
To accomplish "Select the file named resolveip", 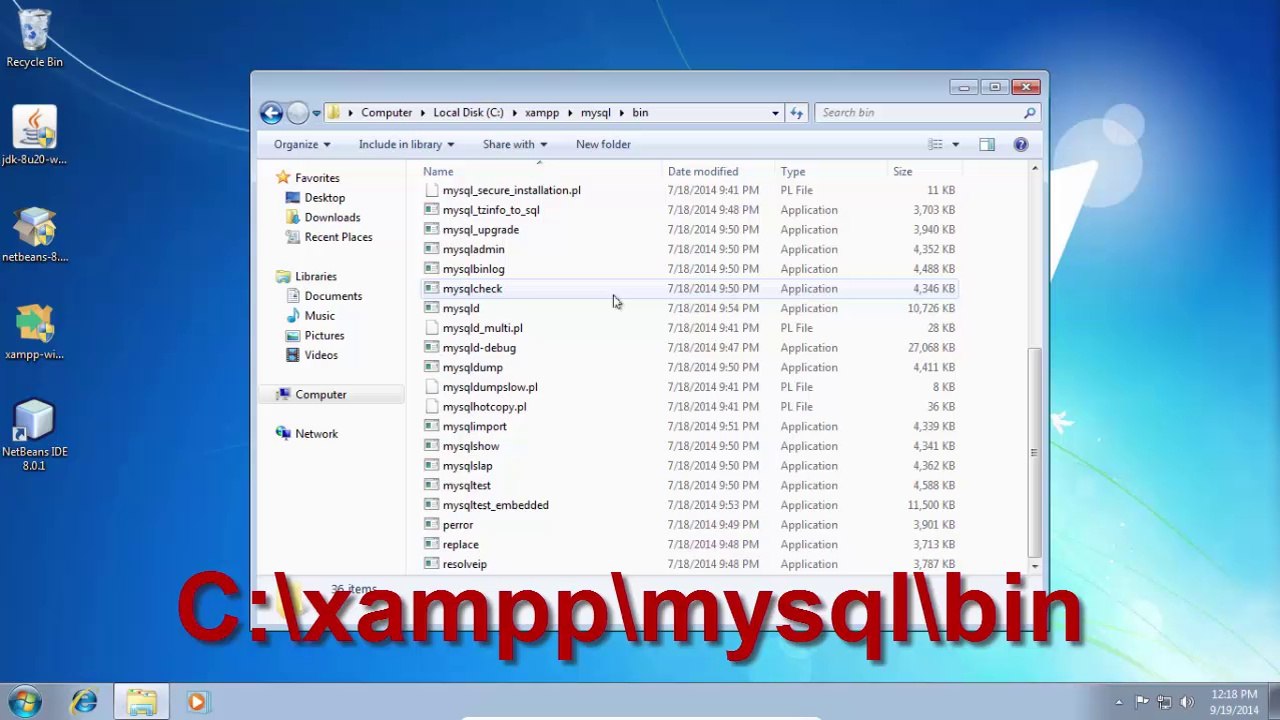I will pyautogui.click(x=464, y=564).
